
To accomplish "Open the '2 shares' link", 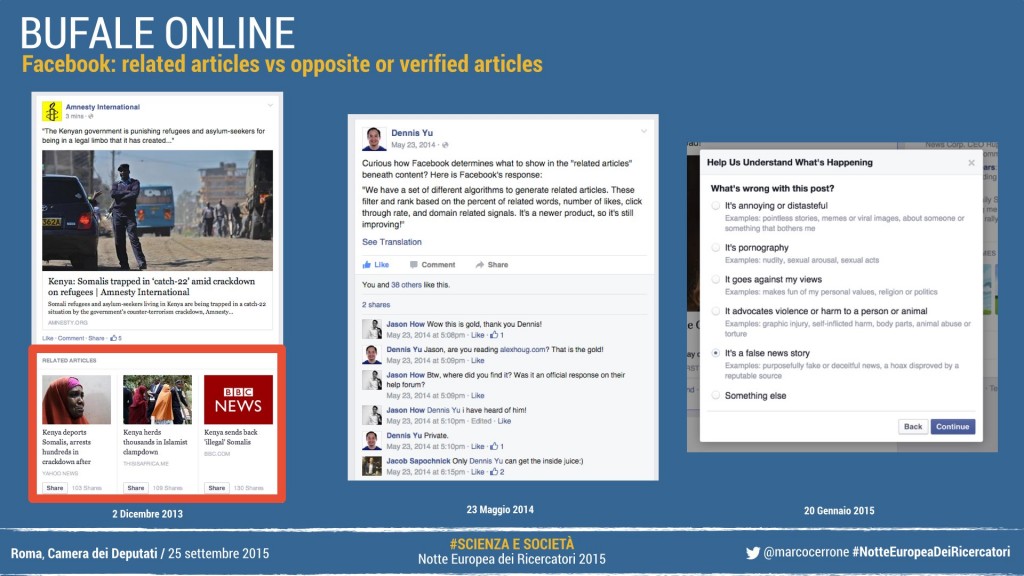I will pyautogui.click(x=376, y=304).
